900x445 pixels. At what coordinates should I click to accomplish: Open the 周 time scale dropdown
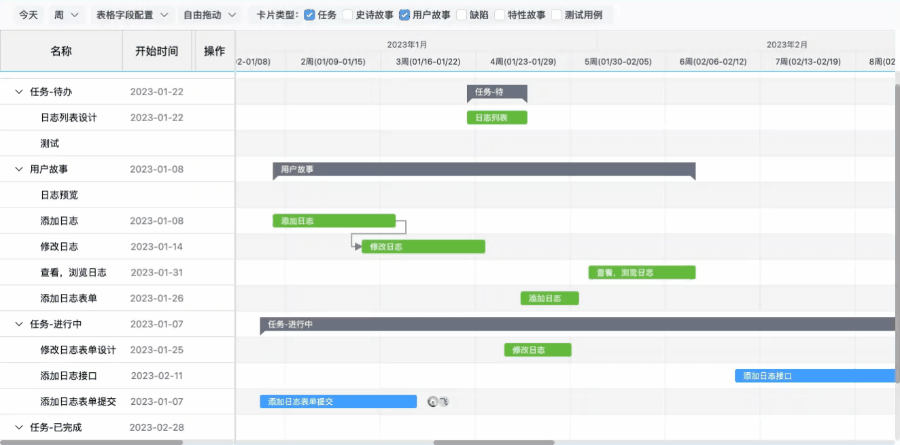[66, 15]
